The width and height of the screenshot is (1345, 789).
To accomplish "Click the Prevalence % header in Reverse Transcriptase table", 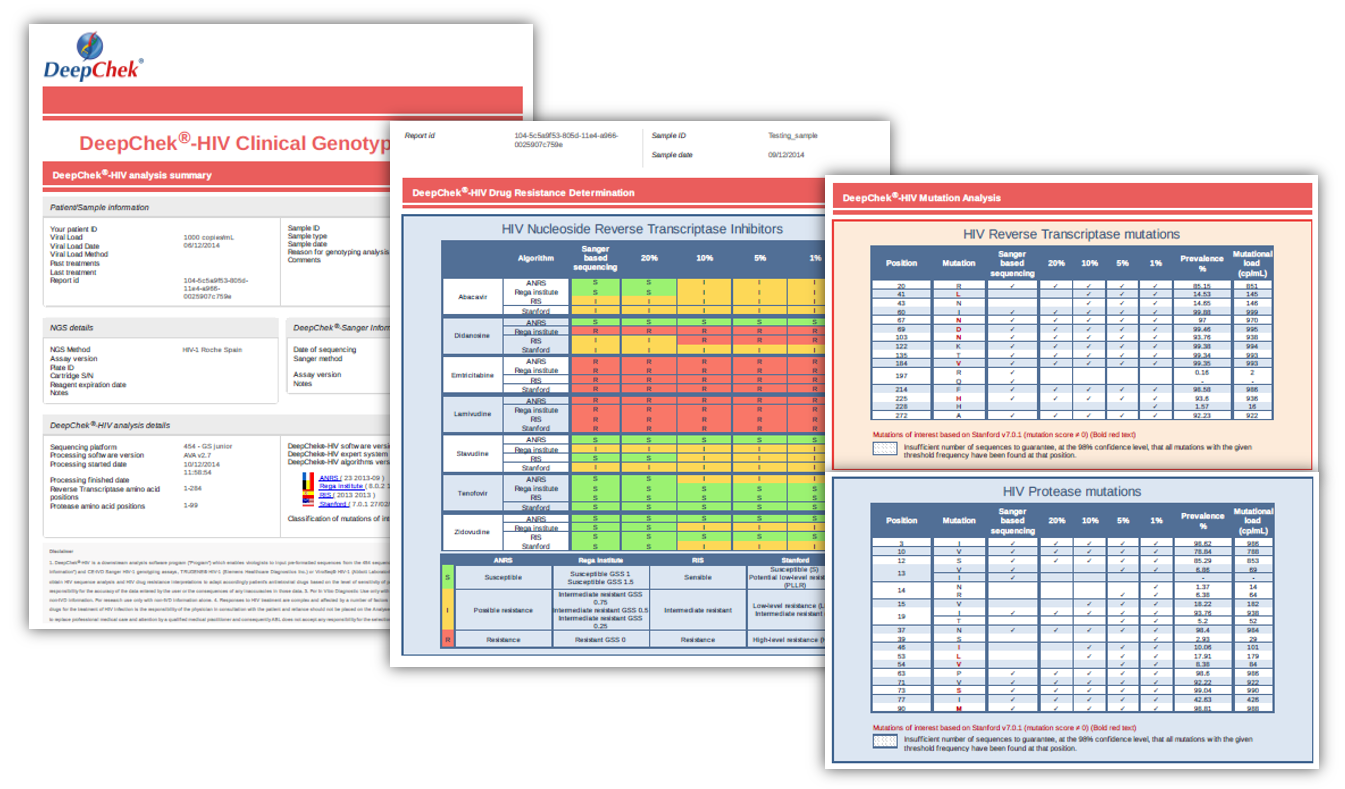I will [x=1201, y=264].
